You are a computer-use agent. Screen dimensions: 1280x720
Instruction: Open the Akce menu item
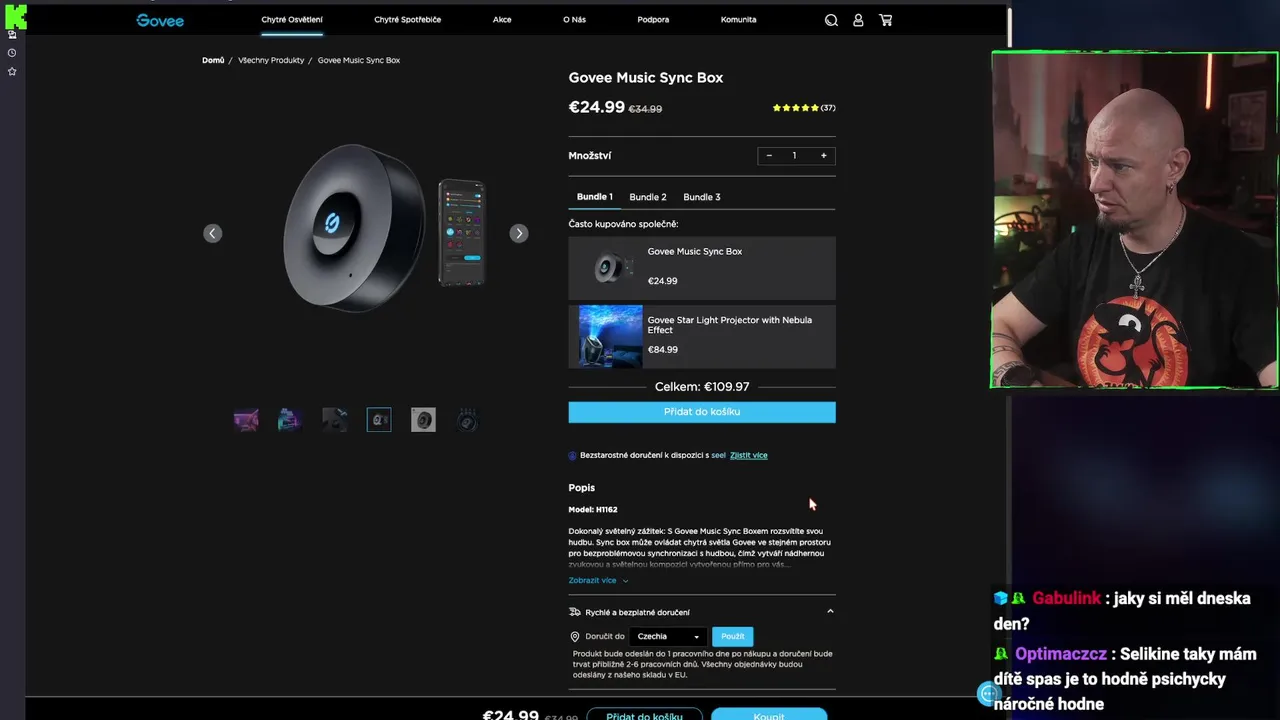502,20
